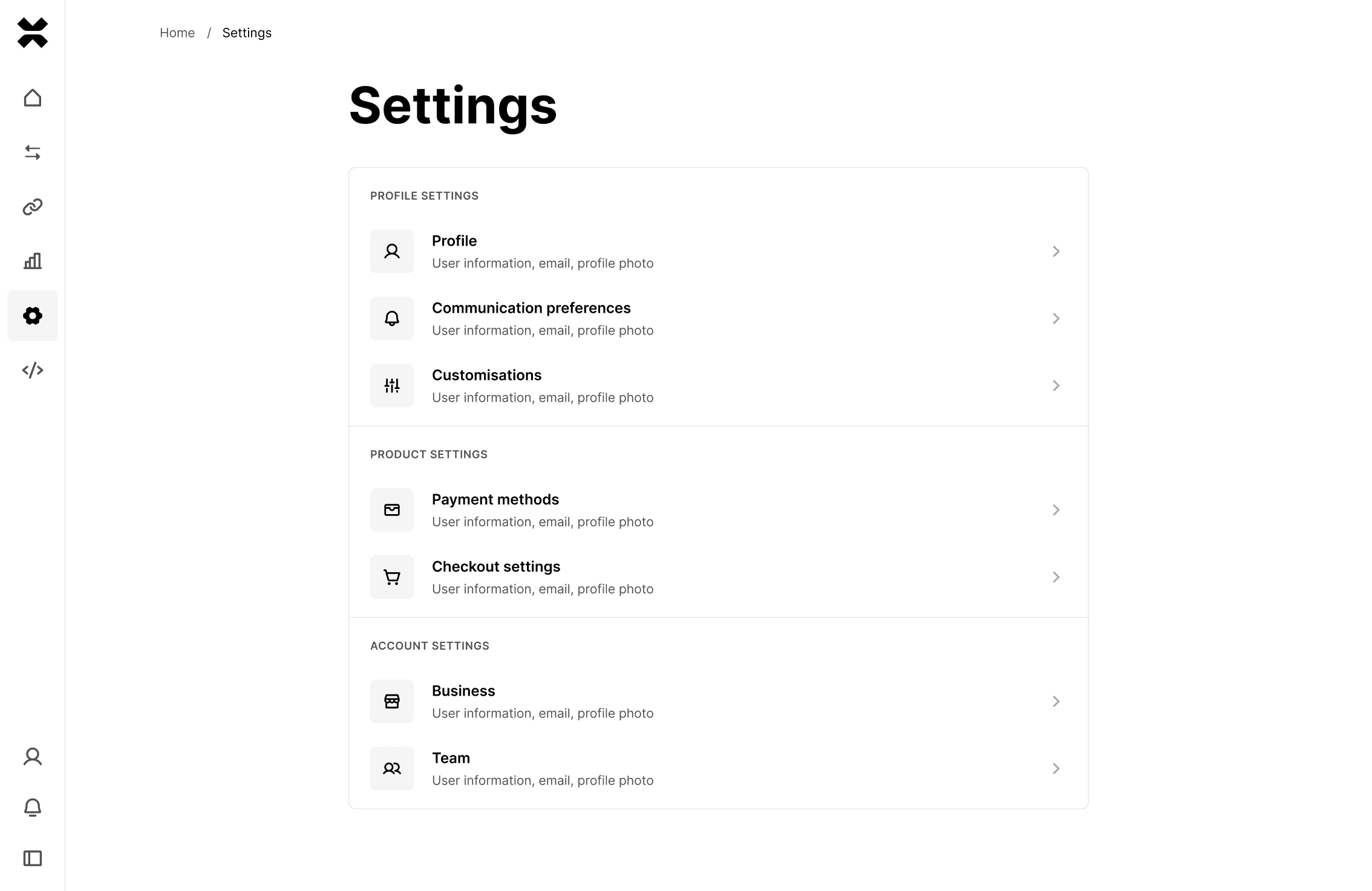Open the bar chart analytics icon
This screenshot has width=1372, height=891.
(33, 261)
